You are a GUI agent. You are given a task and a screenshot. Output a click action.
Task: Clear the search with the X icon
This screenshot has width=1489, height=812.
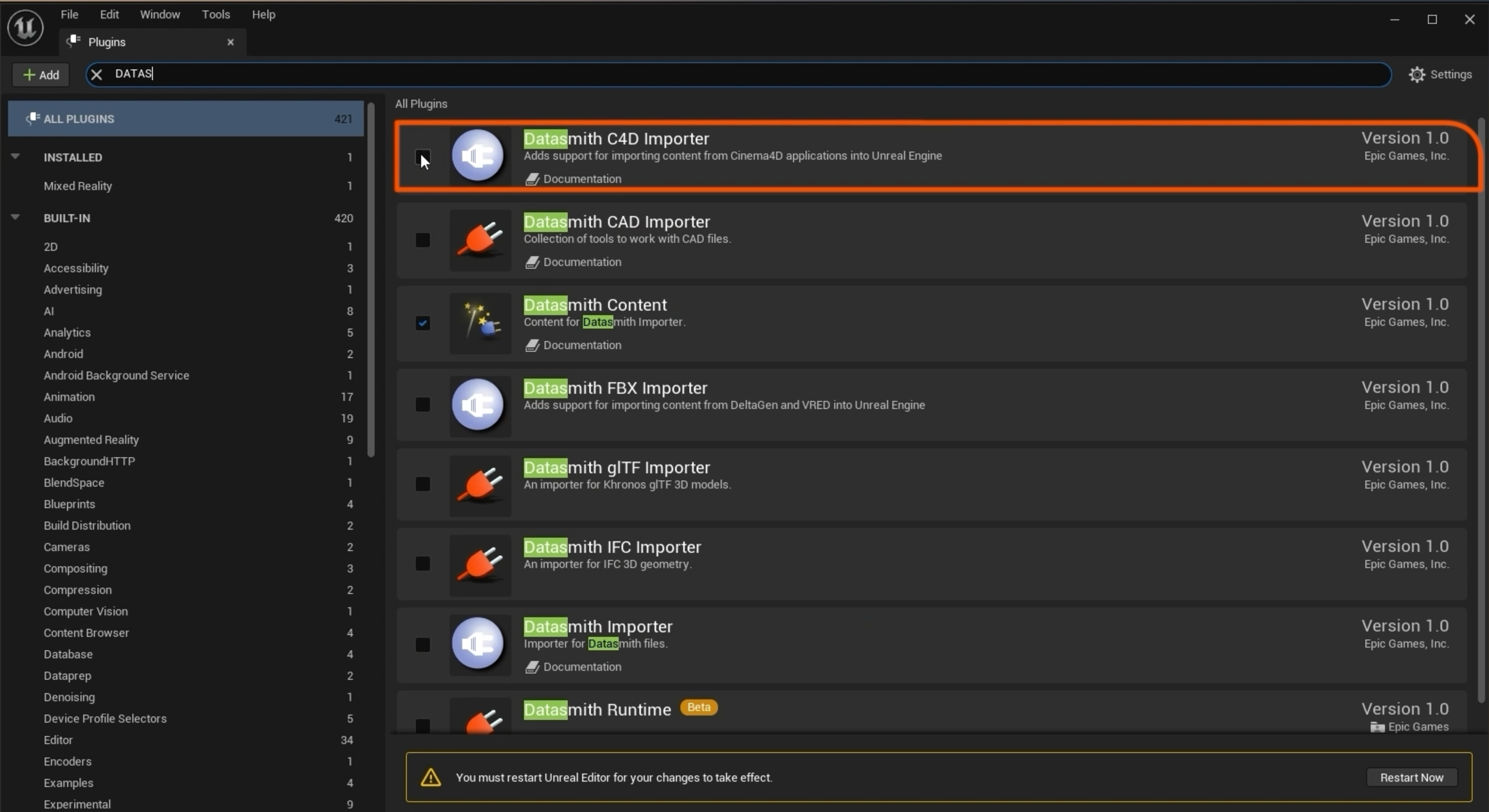pyautogui.click(x=97, y=74)
